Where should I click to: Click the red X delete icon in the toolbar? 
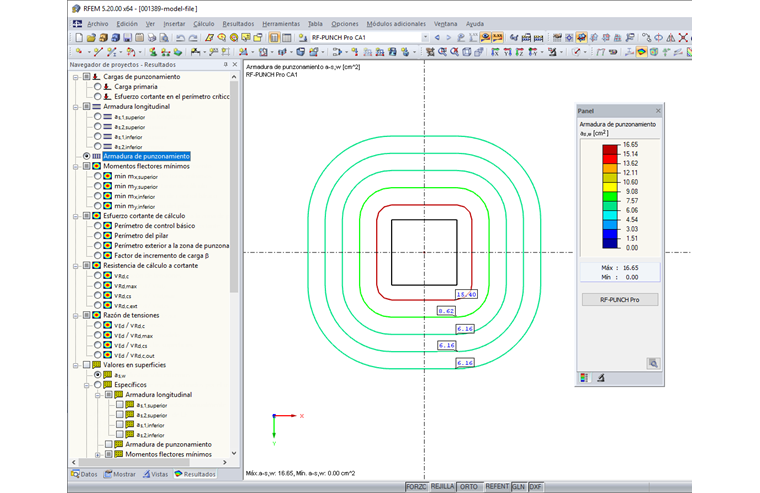[x=683, y=37]
